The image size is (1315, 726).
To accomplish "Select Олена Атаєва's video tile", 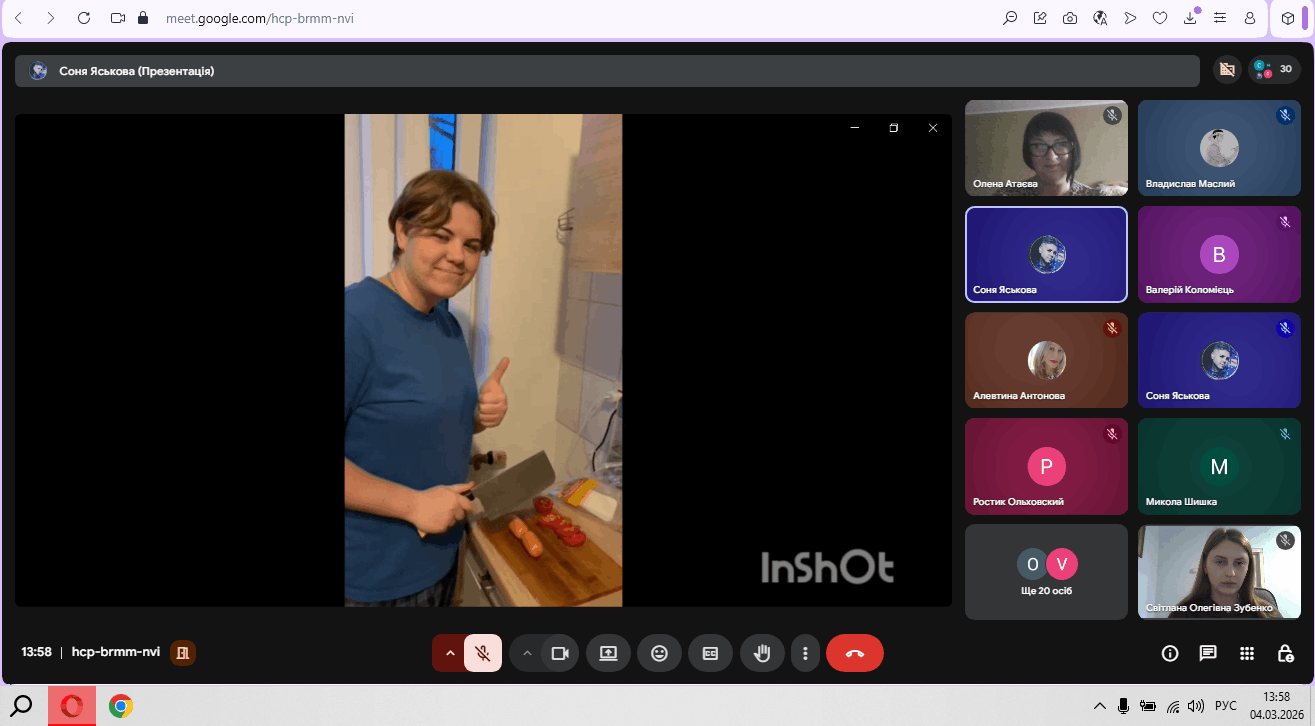I will point(1045,147).
